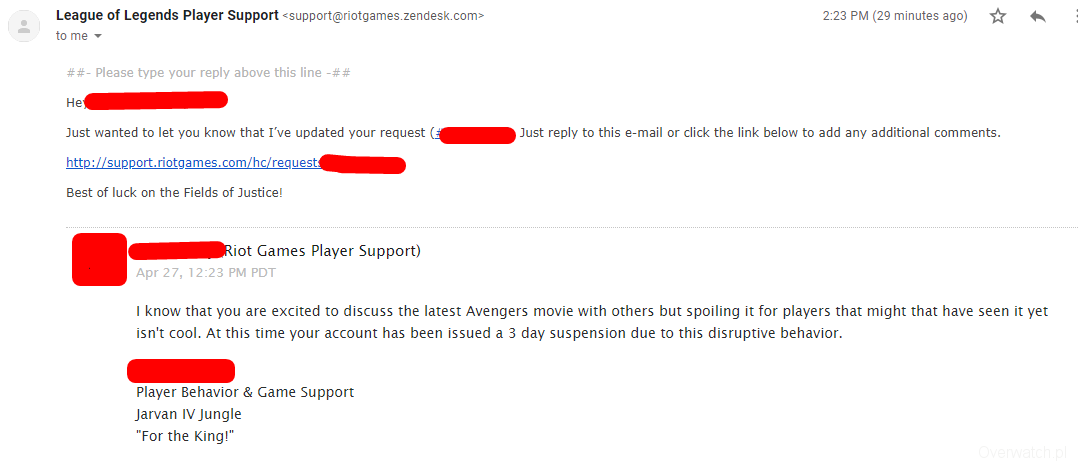Click the redacted request number after "your request"
Image resolution: width=1078 pixels, height=471 pixels.
coord(476,133)
